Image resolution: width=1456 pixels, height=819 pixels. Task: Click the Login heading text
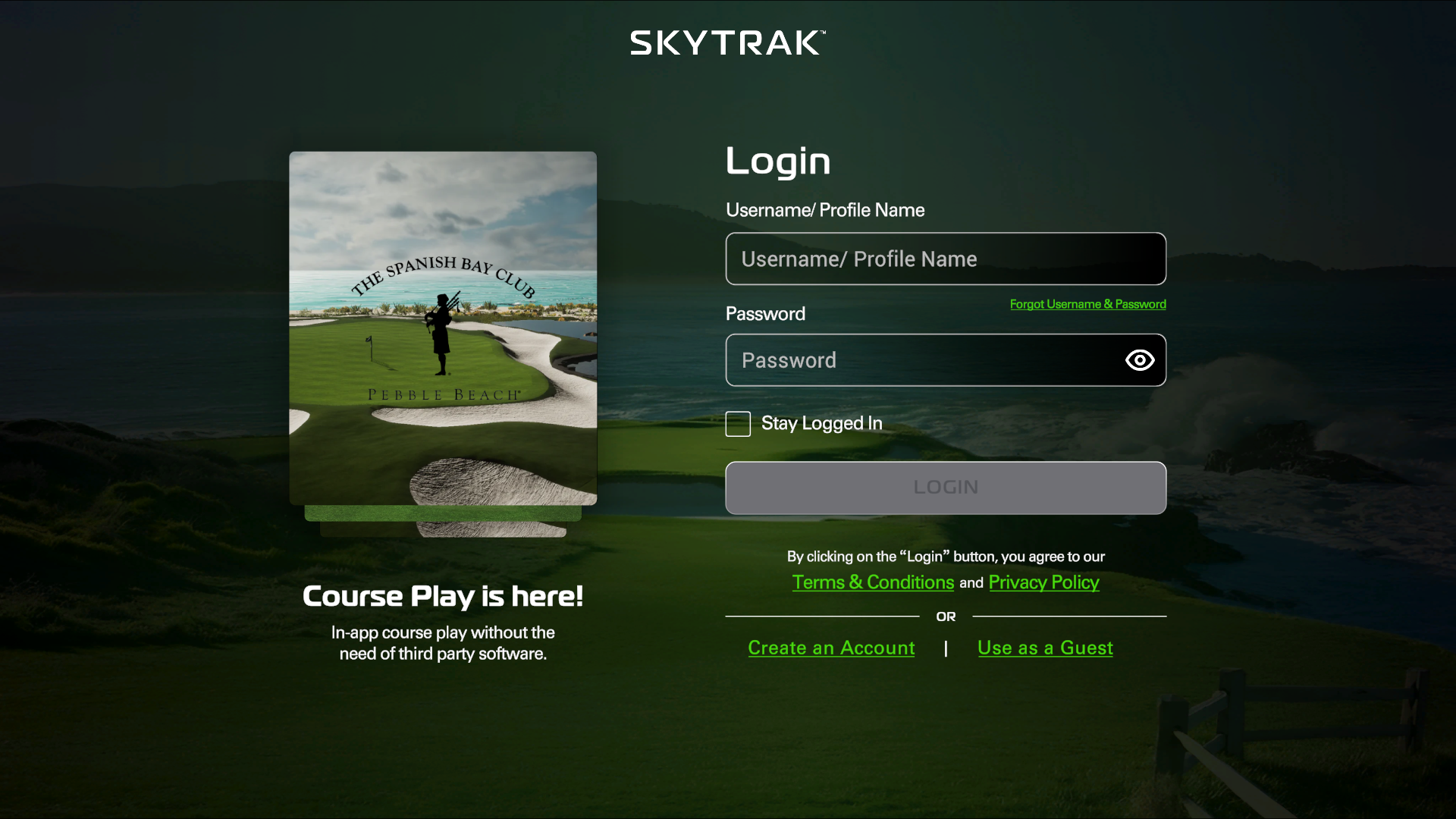coord(778,161)
